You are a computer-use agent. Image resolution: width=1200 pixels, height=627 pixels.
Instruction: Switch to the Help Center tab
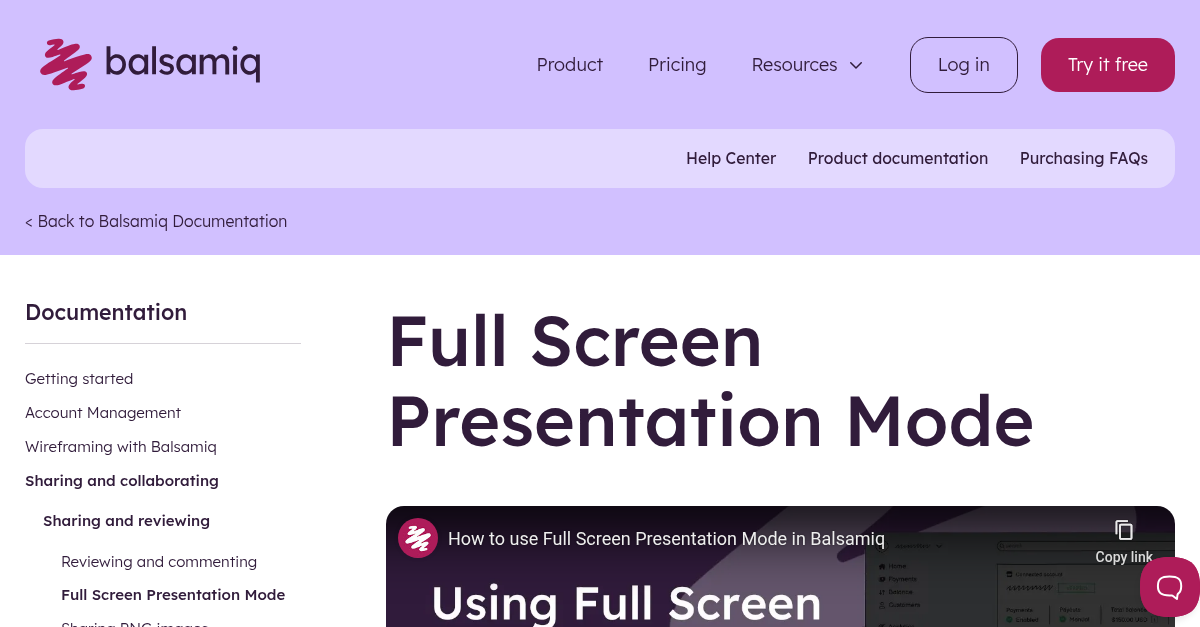coord(731,158)
